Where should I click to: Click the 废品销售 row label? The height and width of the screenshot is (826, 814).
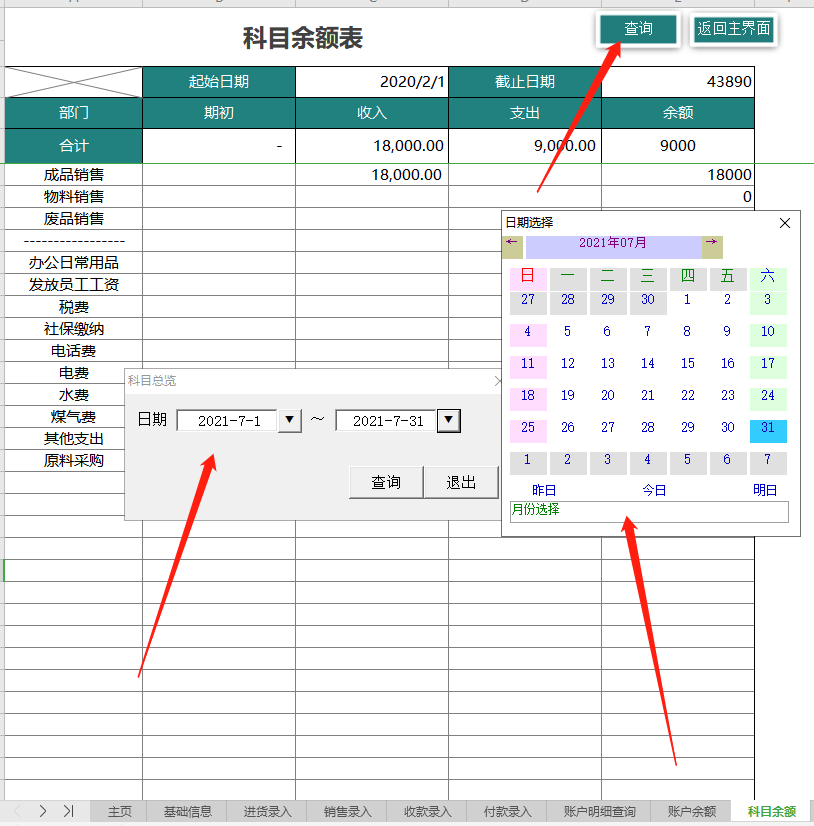[x=74, y=219]
